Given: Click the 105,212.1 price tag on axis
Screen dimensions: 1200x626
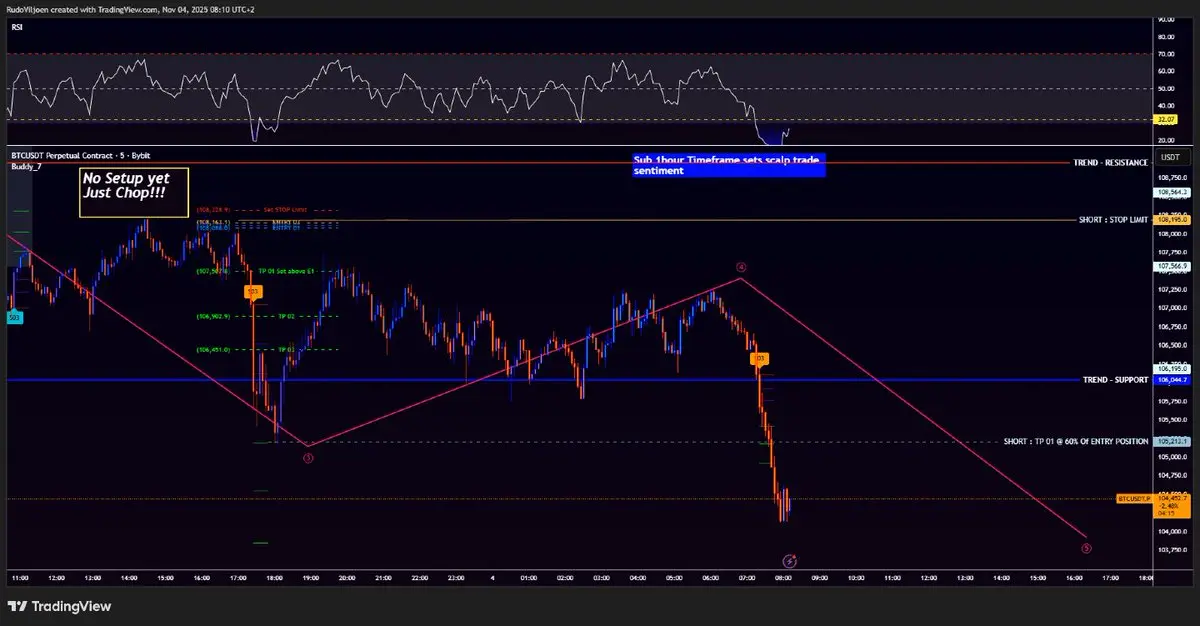Looking at the screenshot, I should click(x=1172, y=441).
